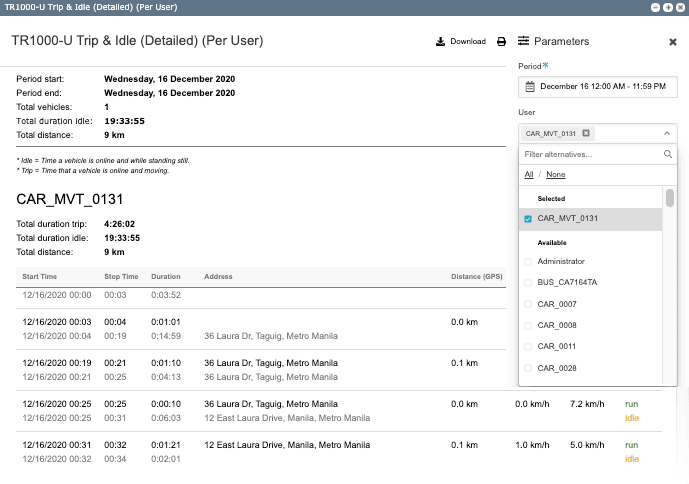The width and height of the screenshot is (689, 484).
Task: Click the None link to deselect users
Action: click(x=555, y=175)
